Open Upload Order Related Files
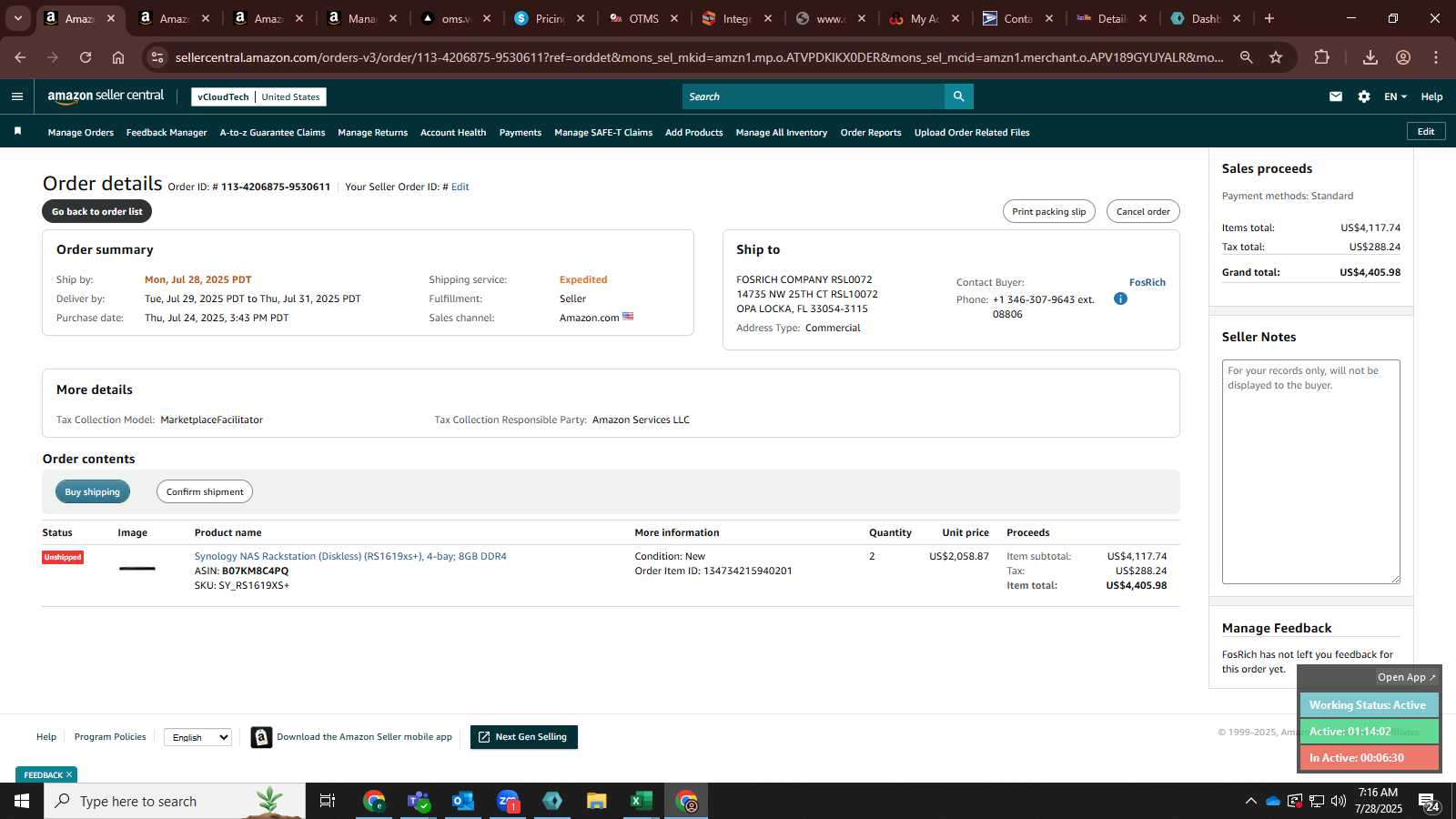Viewport: 1456px width, 819px height. 972,133
